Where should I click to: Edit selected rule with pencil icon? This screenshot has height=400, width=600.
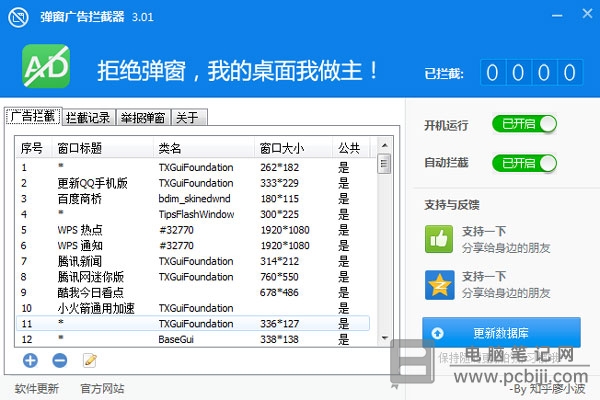pos(90,360)
